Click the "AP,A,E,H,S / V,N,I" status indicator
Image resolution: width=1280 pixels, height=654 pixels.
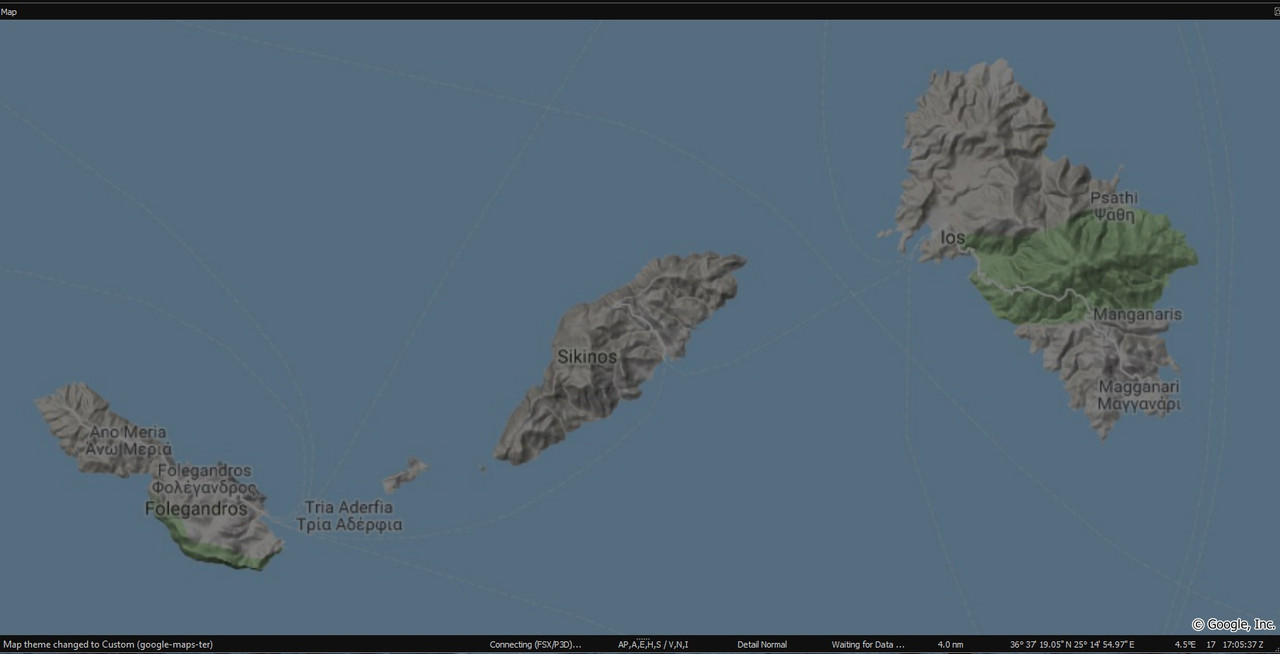[653, 645]
